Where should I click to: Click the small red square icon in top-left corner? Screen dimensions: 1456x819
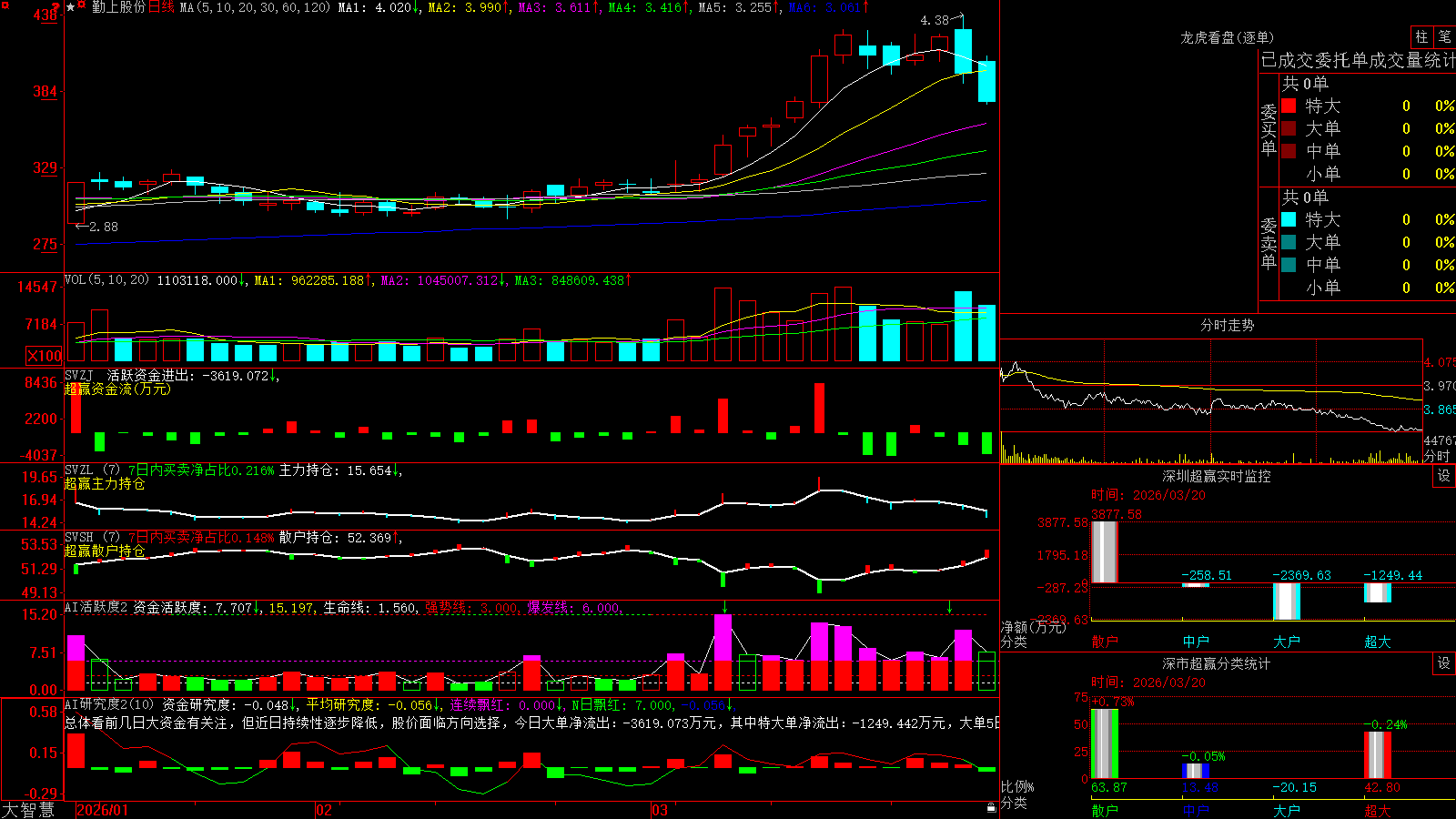(5, 5)
